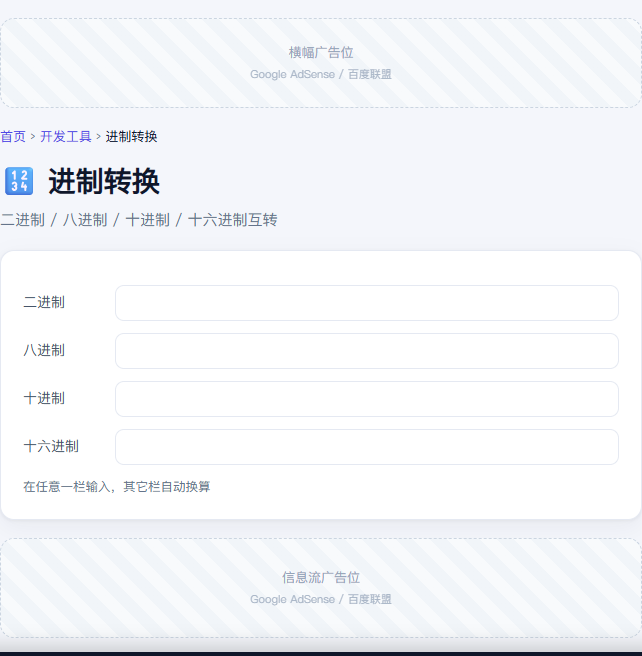Focus the 二进制 input field
Viewport: 642px width, 656px height.
click(x=367, y=303)
